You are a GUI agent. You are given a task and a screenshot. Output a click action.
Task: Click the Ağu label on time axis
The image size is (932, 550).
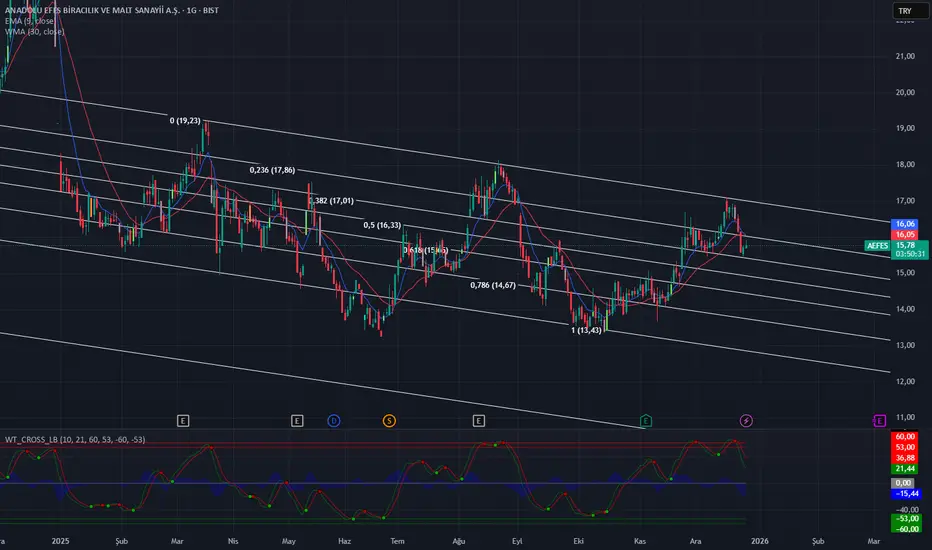(x=458, y=541)
